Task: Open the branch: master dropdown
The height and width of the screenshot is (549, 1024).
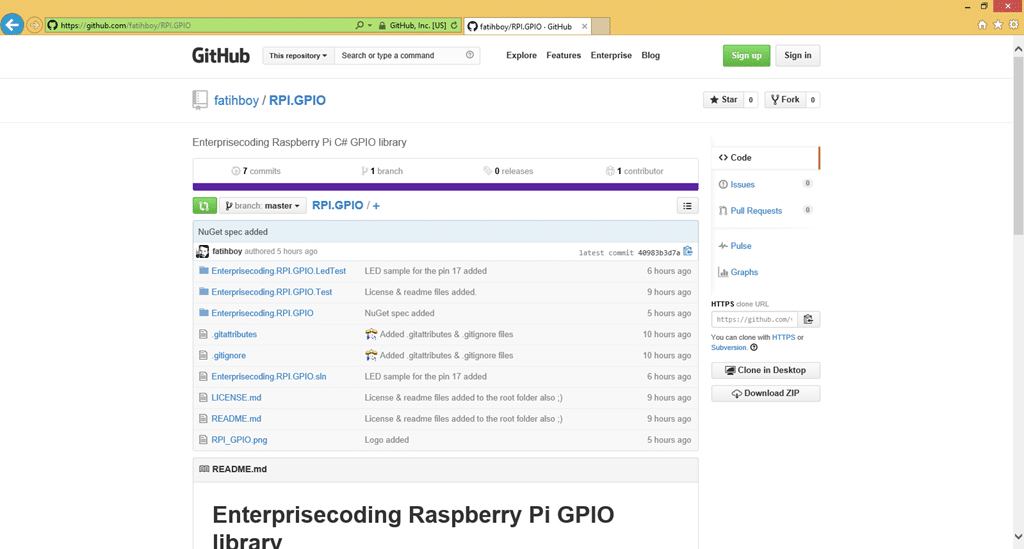Action: point(263,206)
